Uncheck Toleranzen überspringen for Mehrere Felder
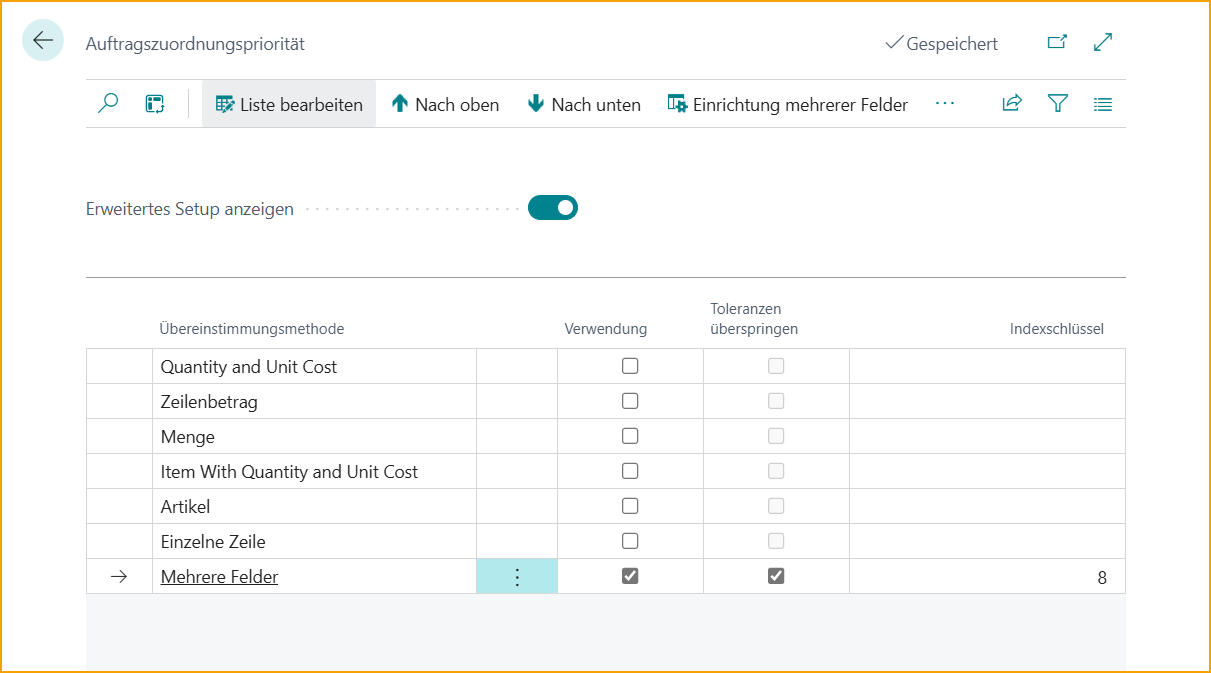The height and width of the screenshot is (673, 1211). tap(776, 576)
